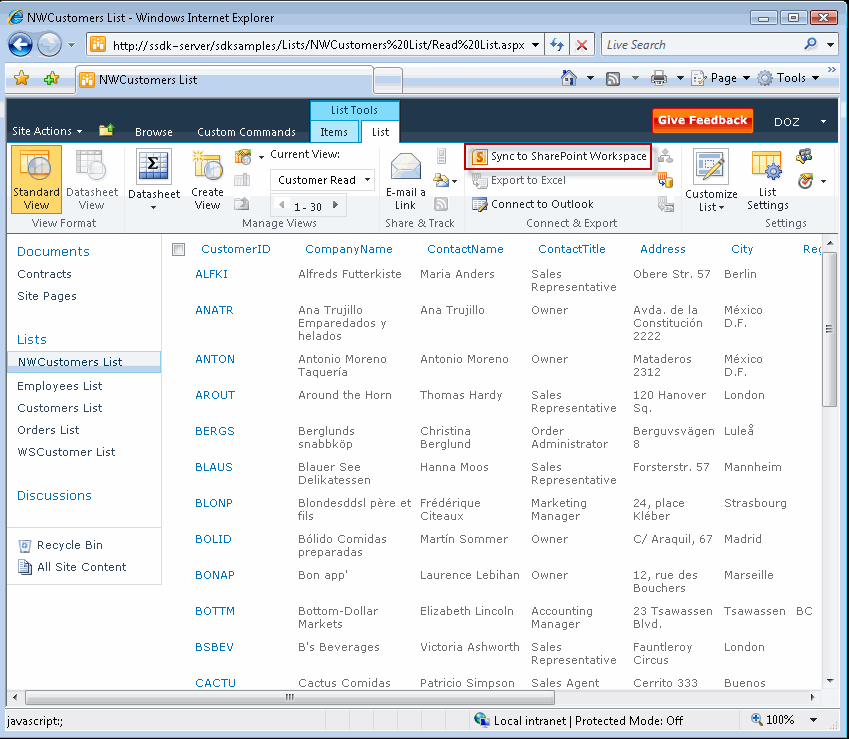The width and height of the screenshot is (849, 739).
Task: Click the Create View icon
Action: (207, 180)
